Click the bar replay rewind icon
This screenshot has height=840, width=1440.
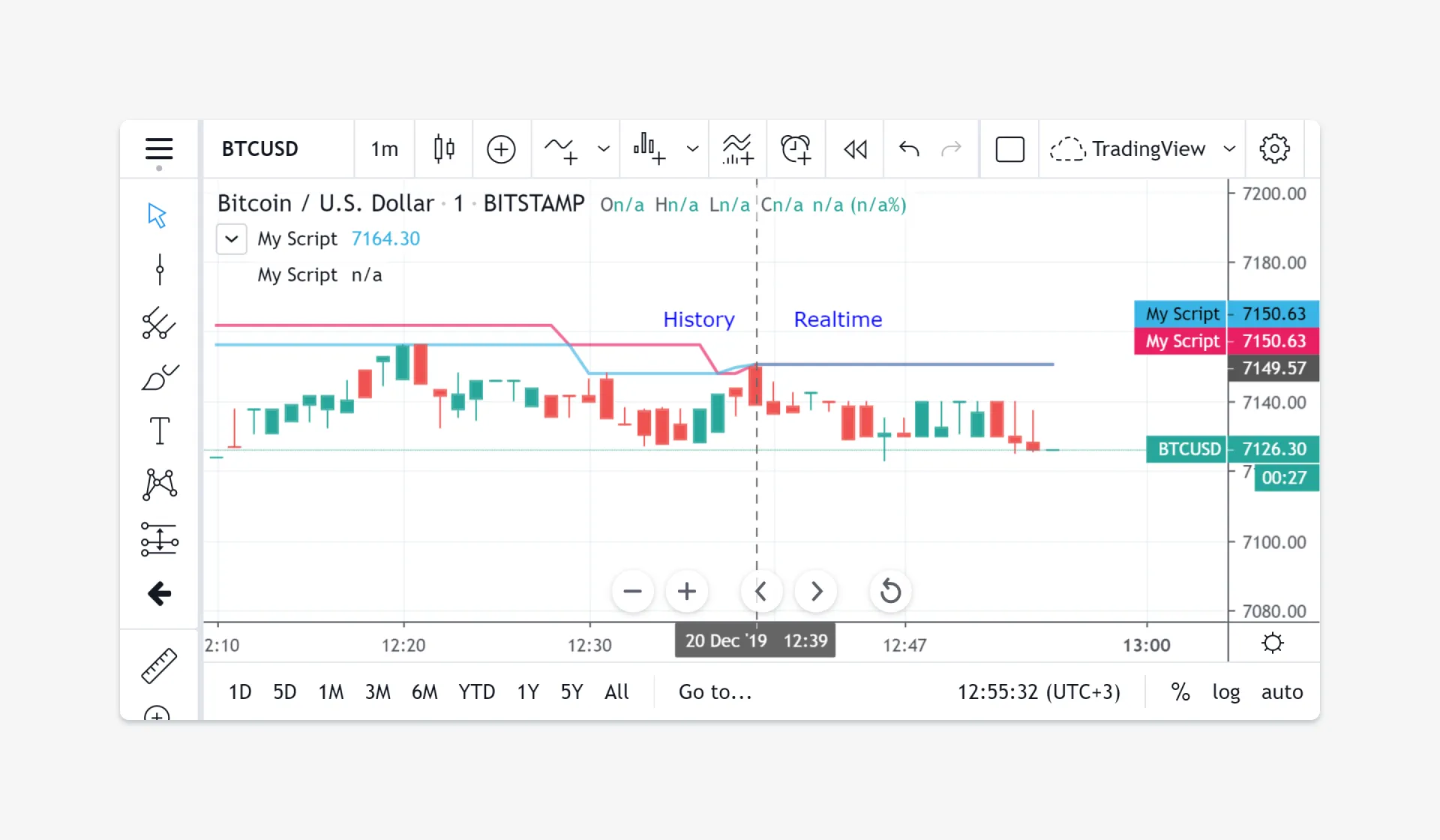point(855,148)
